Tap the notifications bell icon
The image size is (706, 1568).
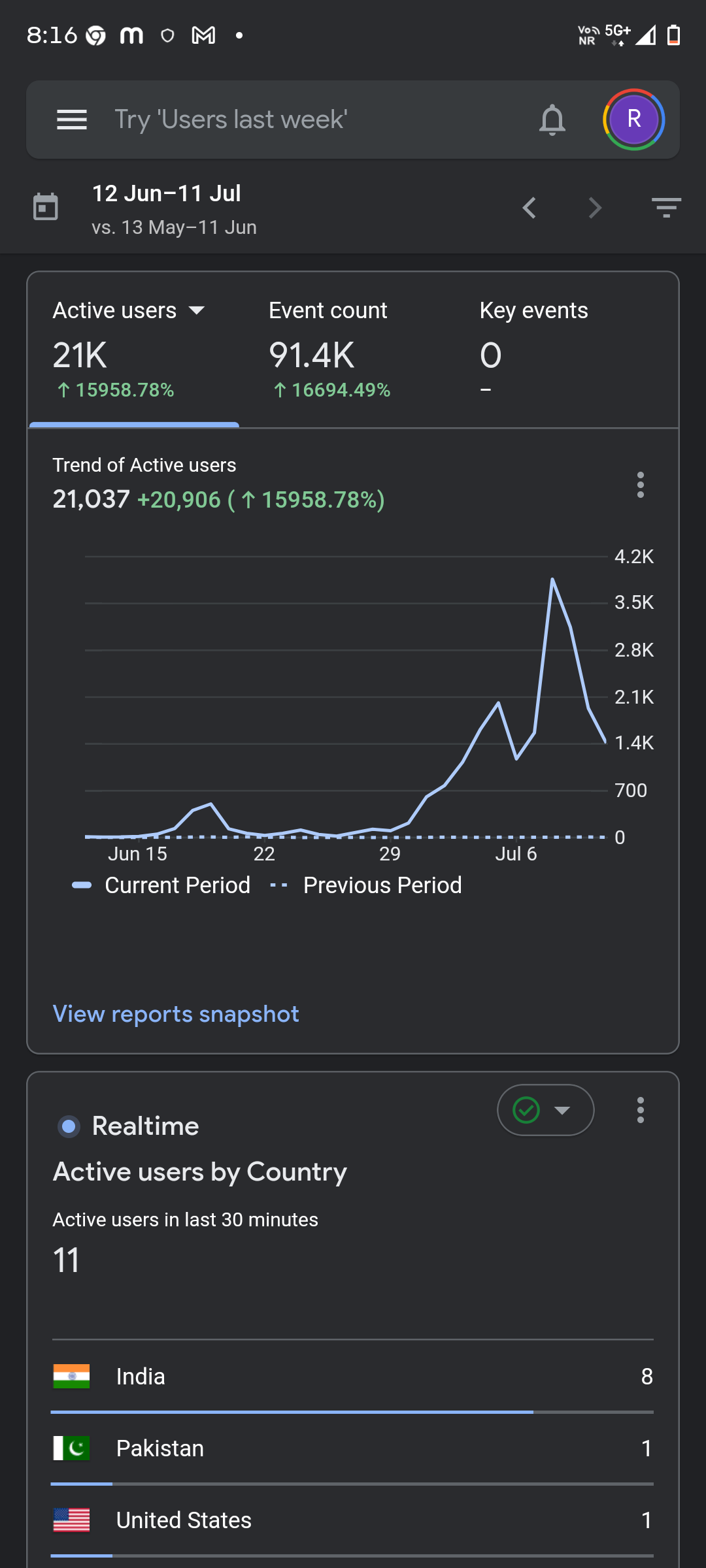552,120
